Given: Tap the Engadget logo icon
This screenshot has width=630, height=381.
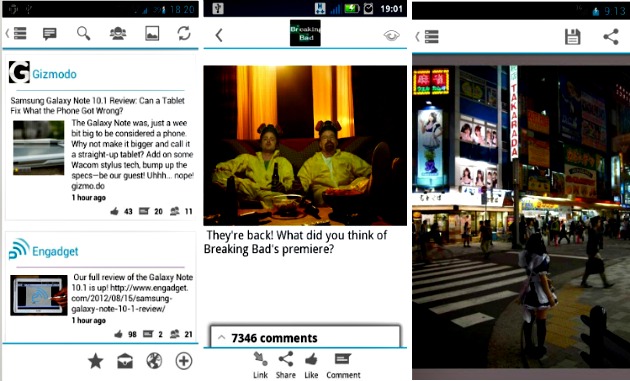Looking at the screenshot, I should pos(19,249).
